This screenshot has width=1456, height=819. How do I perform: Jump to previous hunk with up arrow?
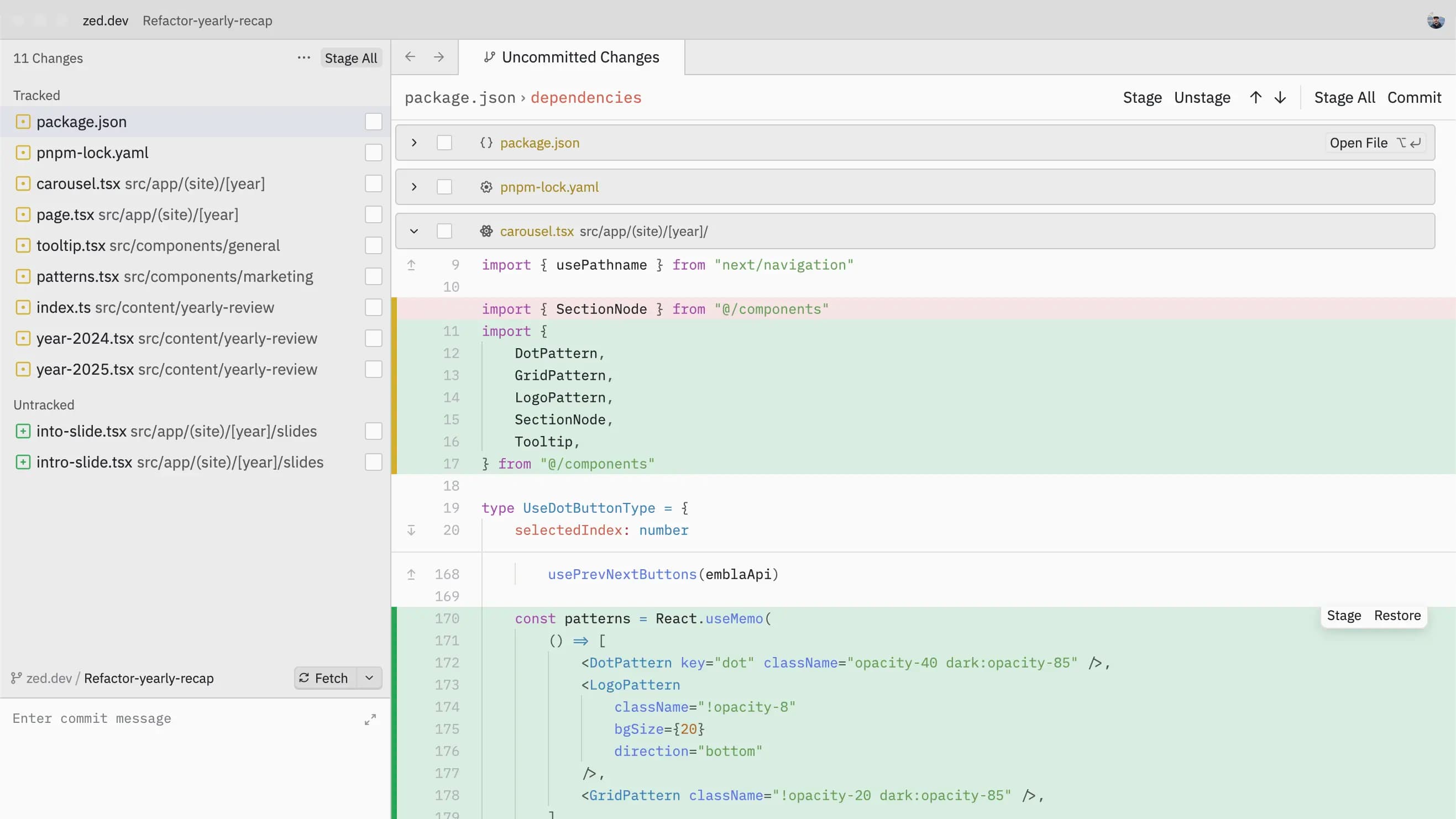(1255, 97)
